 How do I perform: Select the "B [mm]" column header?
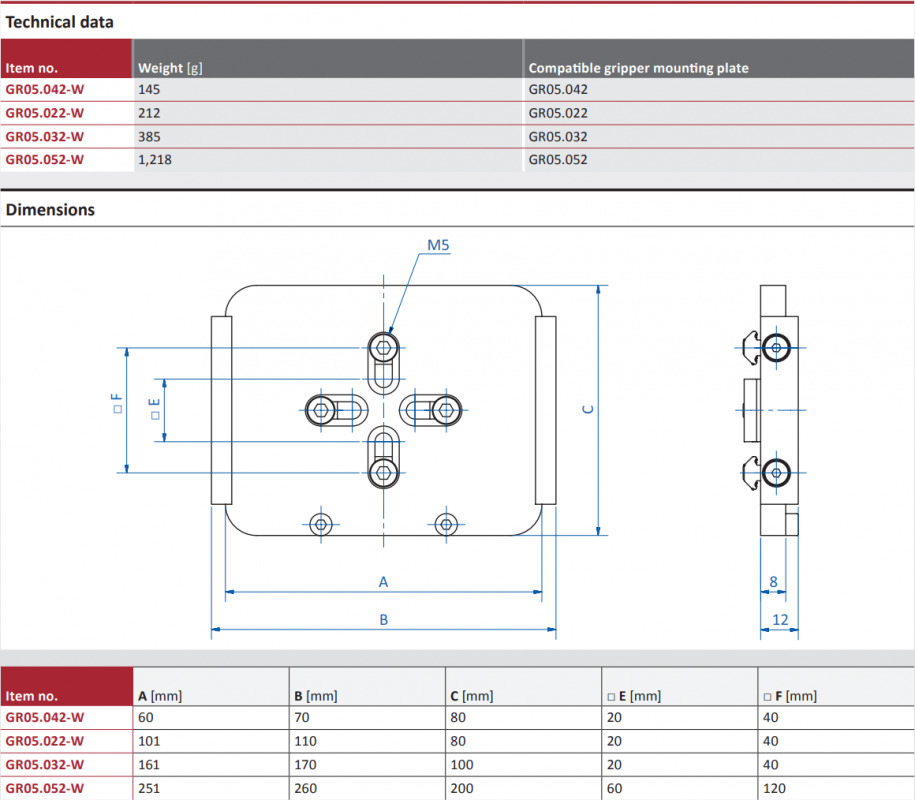click(316, 696)
